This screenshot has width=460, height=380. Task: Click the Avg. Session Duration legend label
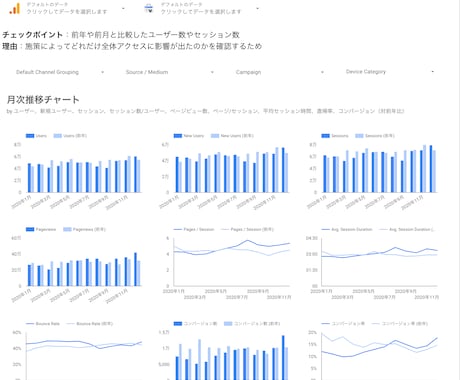click(352, 229)
